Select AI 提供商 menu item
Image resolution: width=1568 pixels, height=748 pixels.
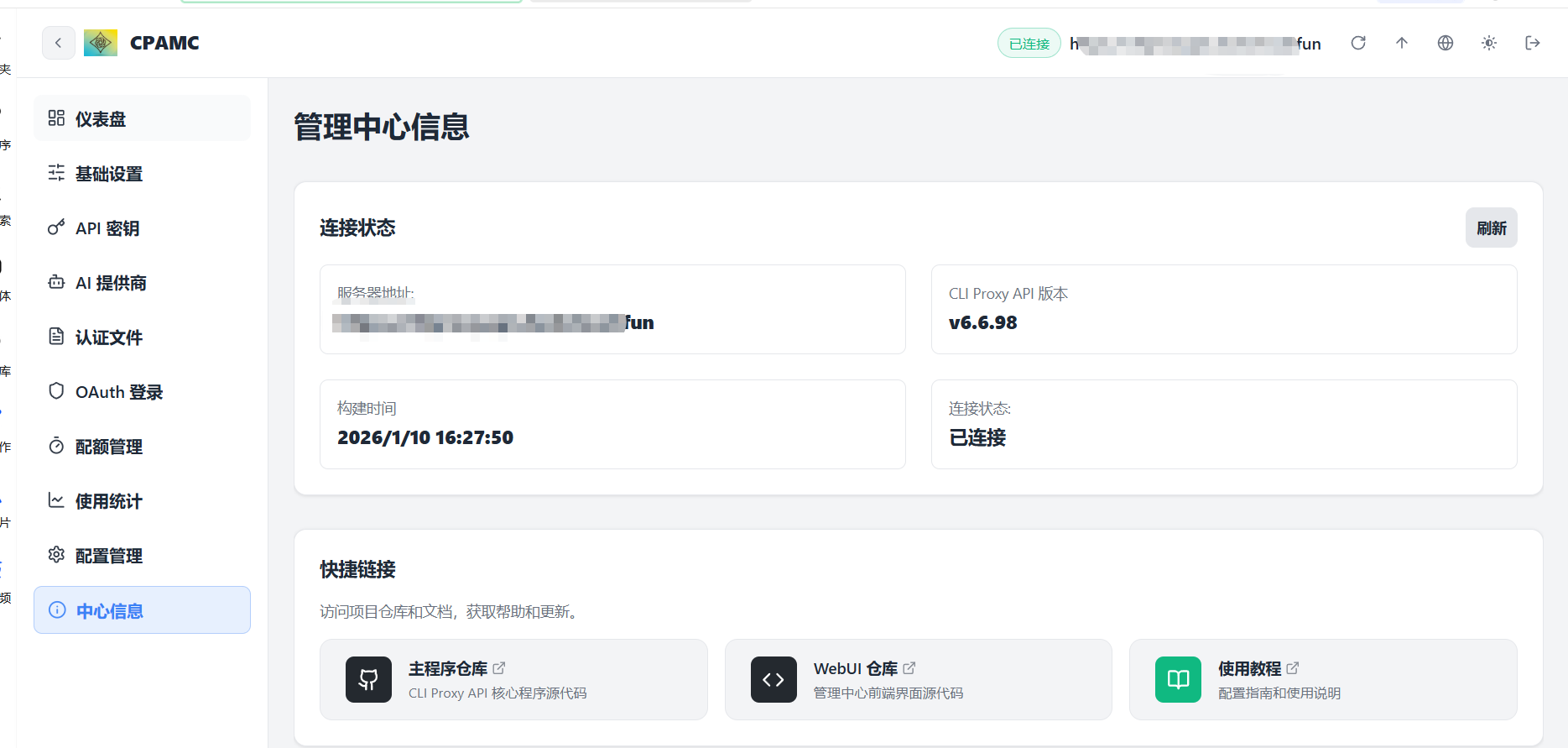tap(142, 282)
